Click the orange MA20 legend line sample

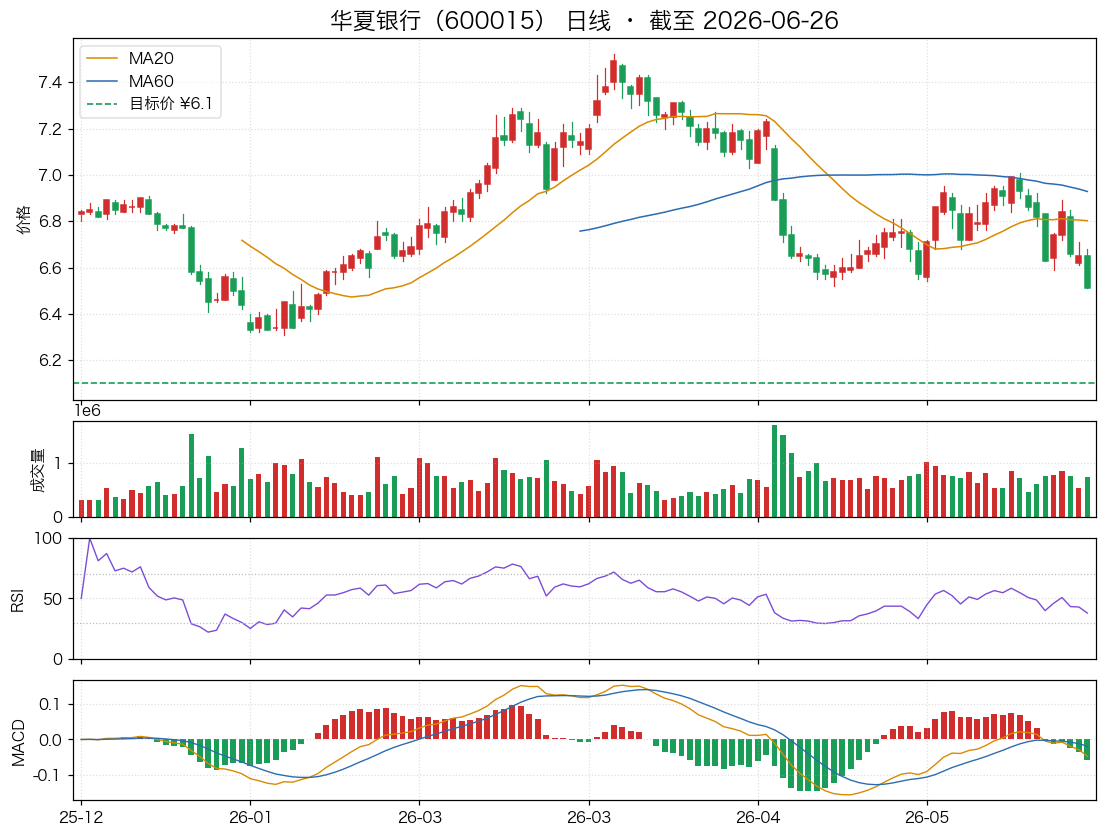click(x=102, y=59)
